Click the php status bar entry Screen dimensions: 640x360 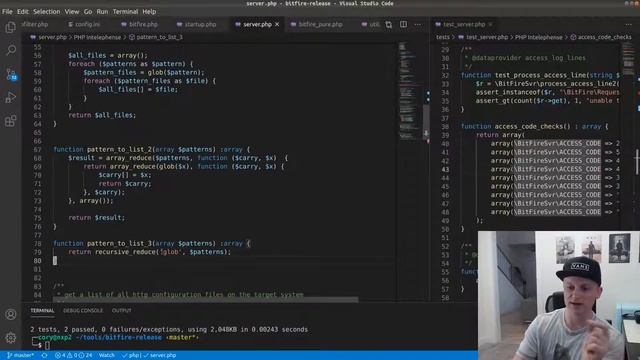[x=131, y=356]
